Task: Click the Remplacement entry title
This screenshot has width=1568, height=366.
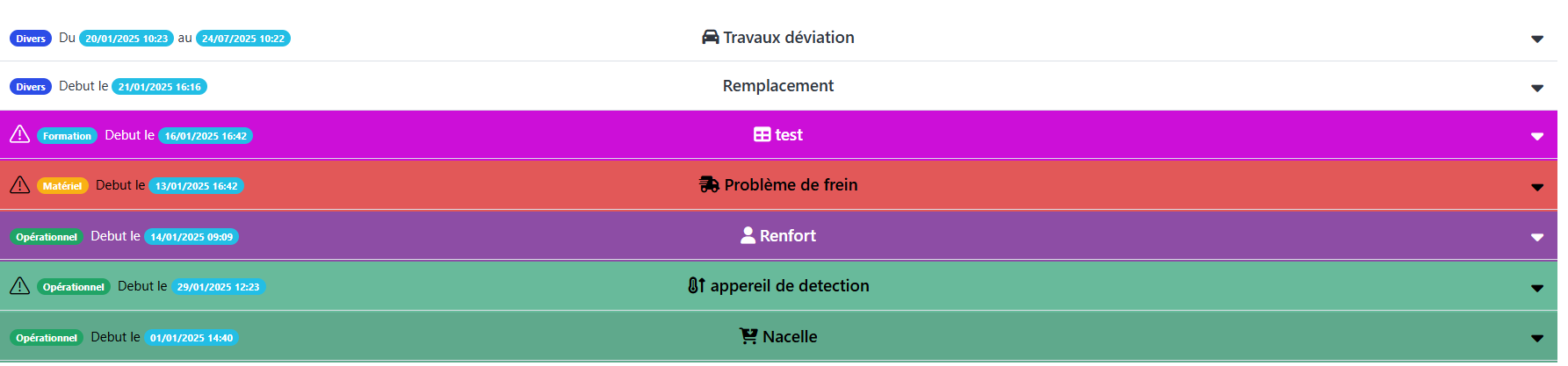Action: point(778,86)
